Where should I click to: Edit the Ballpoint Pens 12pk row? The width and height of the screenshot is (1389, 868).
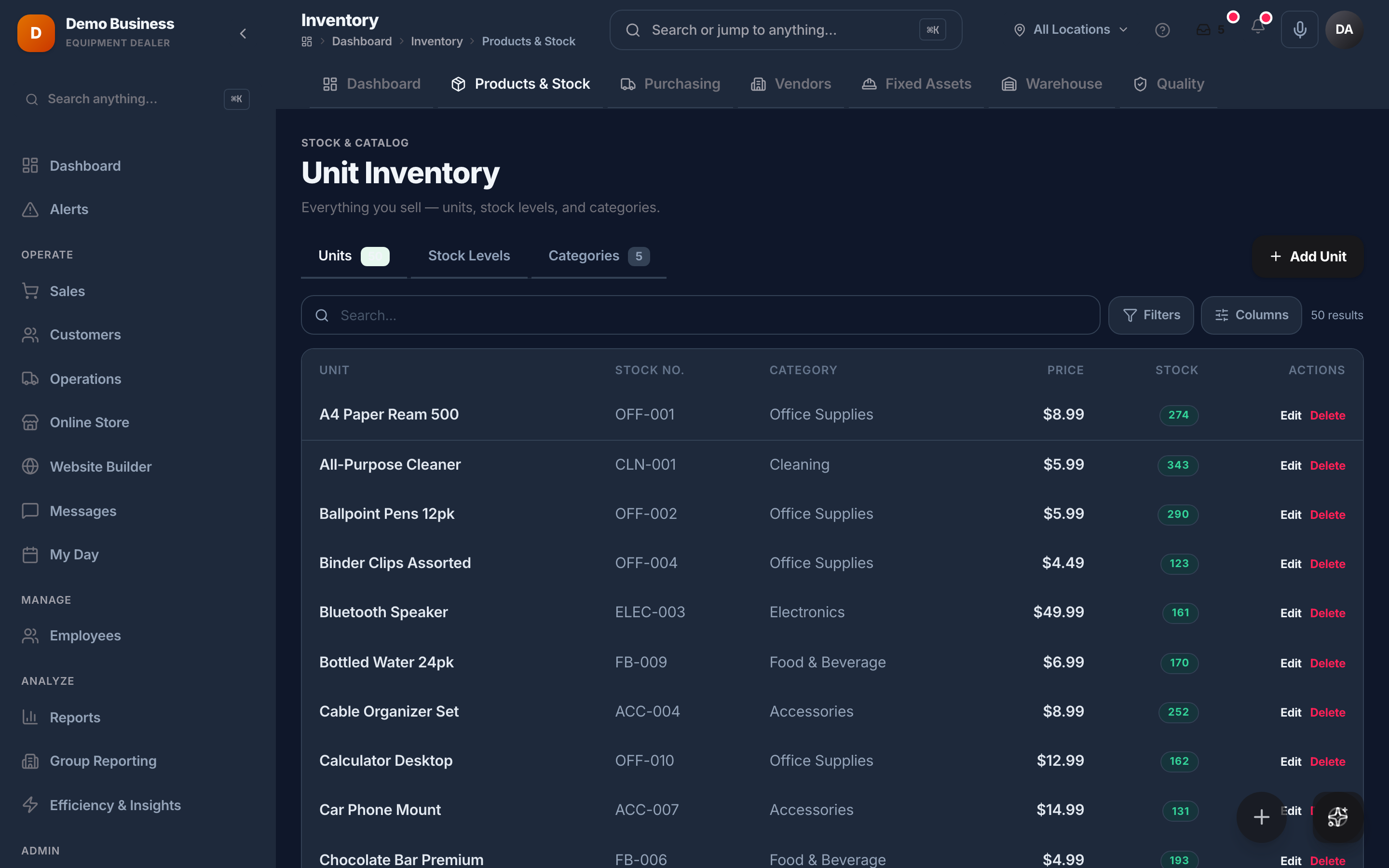tap(1290, 515)
